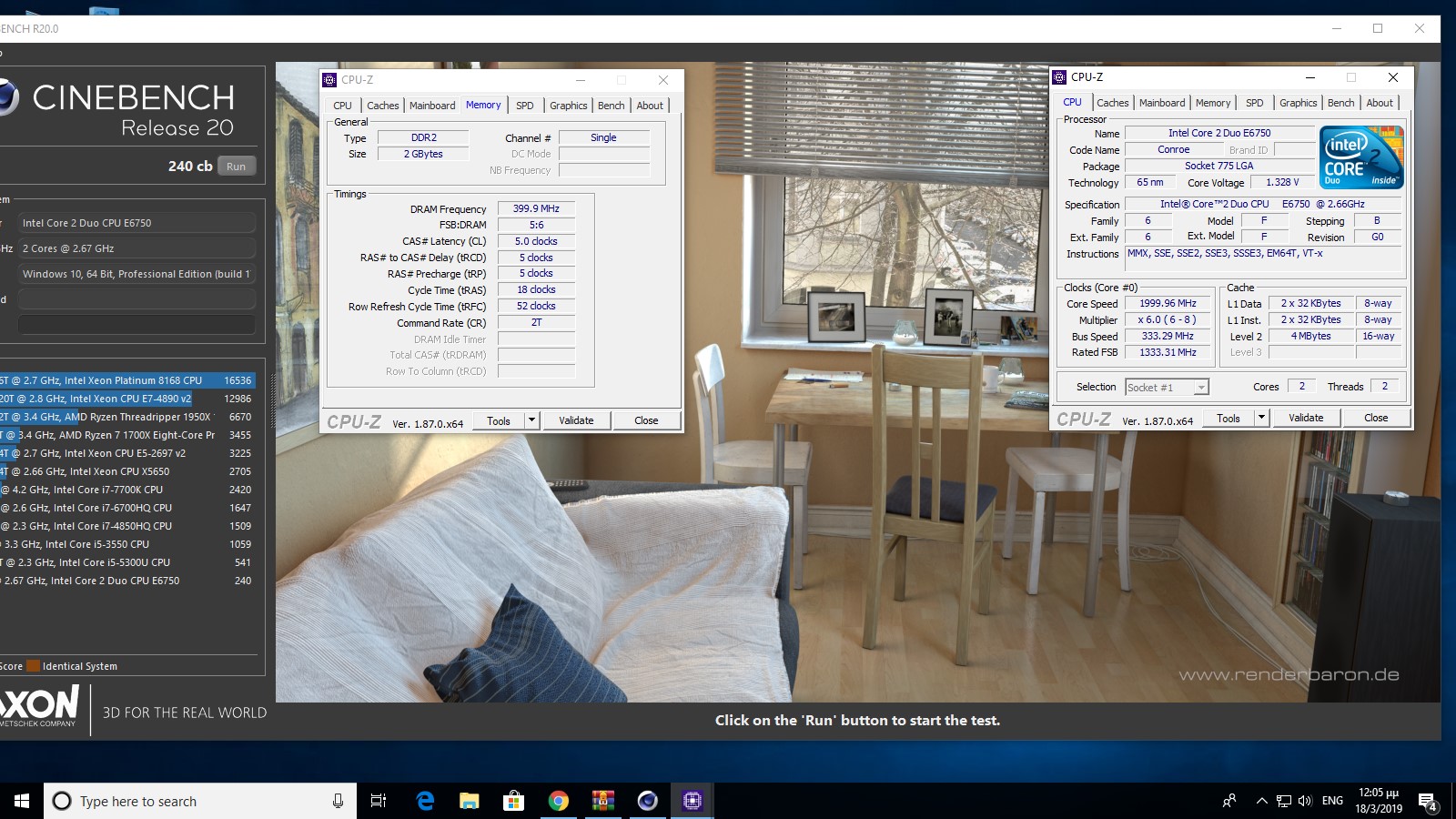Click Tools button in the left CPU-Z window
Viewport: 1456px width, 819px height.
[x=499, y=420]
